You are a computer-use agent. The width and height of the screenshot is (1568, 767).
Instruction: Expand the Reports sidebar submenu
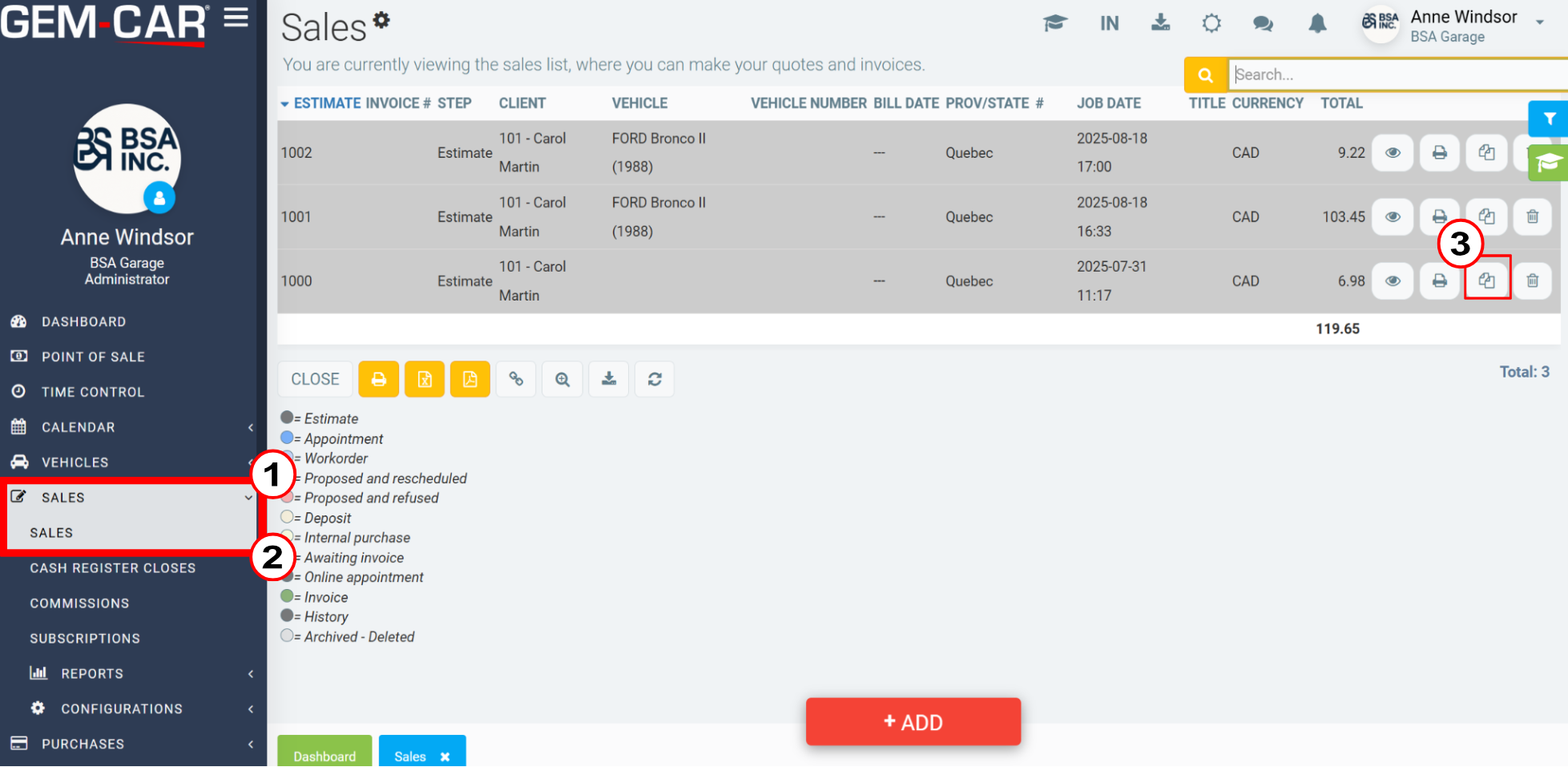128,674
